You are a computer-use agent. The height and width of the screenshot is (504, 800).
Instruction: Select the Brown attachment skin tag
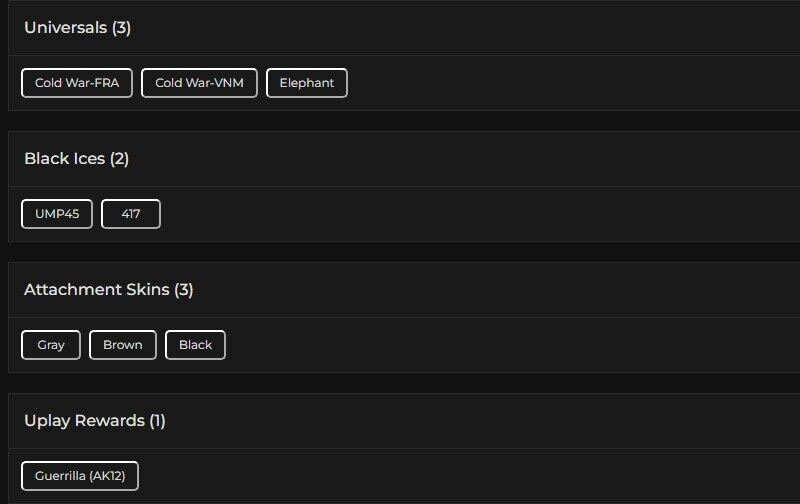[x=123, y=345]
